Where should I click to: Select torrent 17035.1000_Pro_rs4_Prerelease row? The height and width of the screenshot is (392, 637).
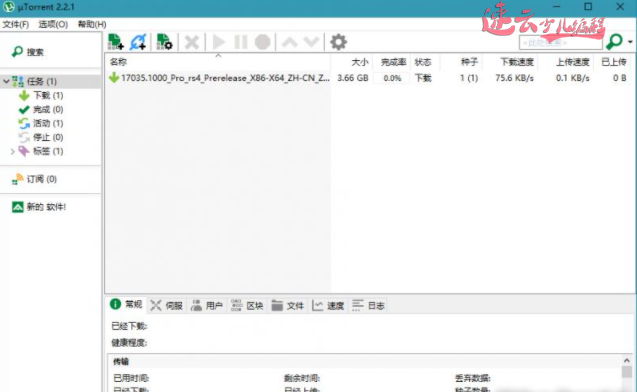pyautogui.click(x=369, y=78)
